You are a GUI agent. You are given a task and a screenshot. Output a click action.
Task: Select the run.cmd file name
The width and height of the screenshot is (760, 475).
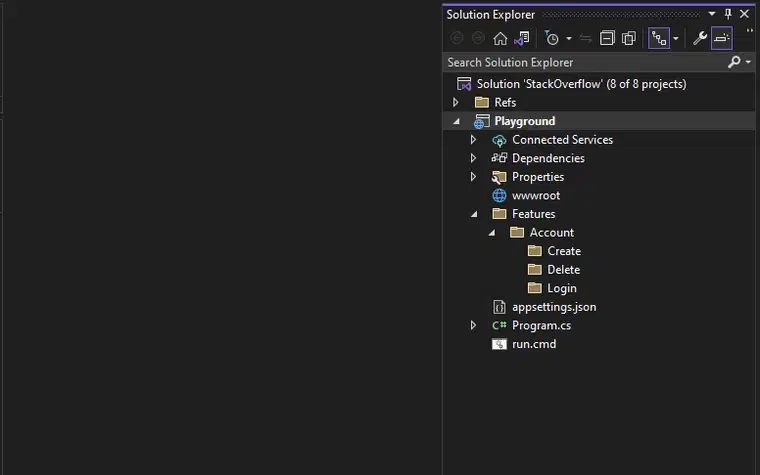coord(534,344)
